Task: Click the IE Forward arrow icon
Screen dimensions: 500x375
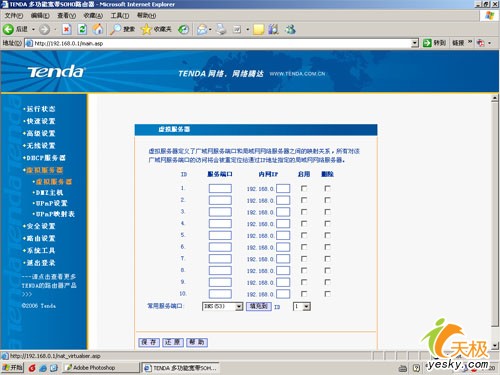Action: 44,30
